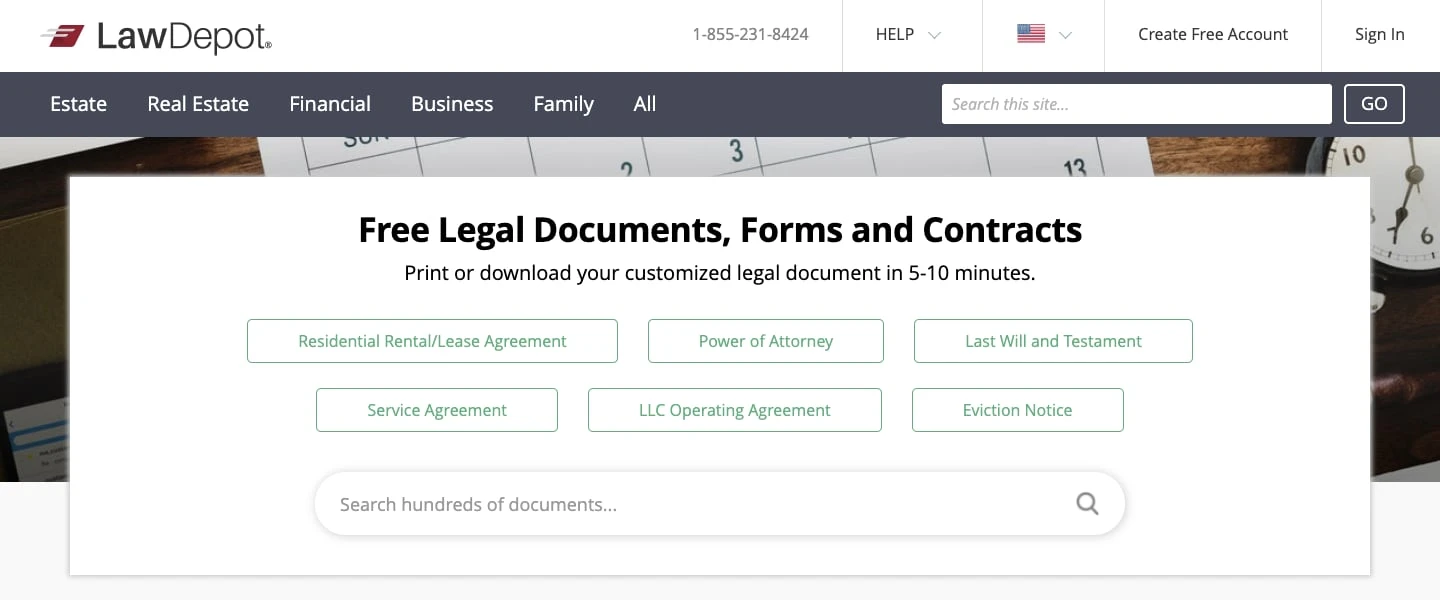
Task: Expand the HELP dropdown menu
Action: pyautogui.click(x=908, y=35)
